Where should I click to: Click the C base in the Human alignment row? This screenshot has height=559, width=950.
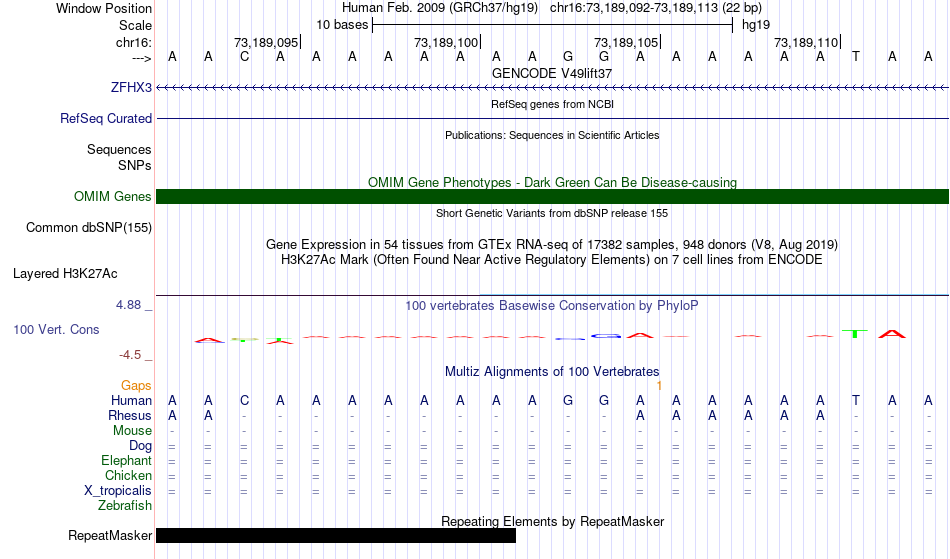244,400
